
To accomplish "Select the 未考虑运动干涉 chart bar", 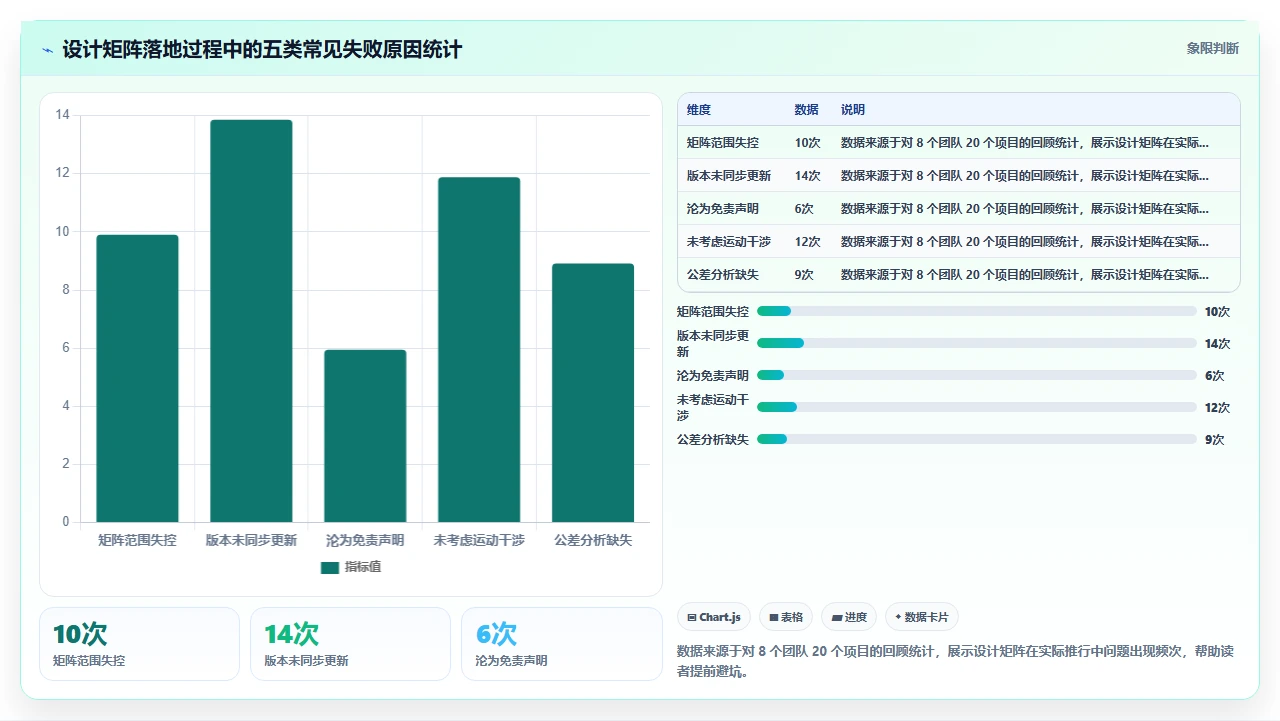I will 479,350.
